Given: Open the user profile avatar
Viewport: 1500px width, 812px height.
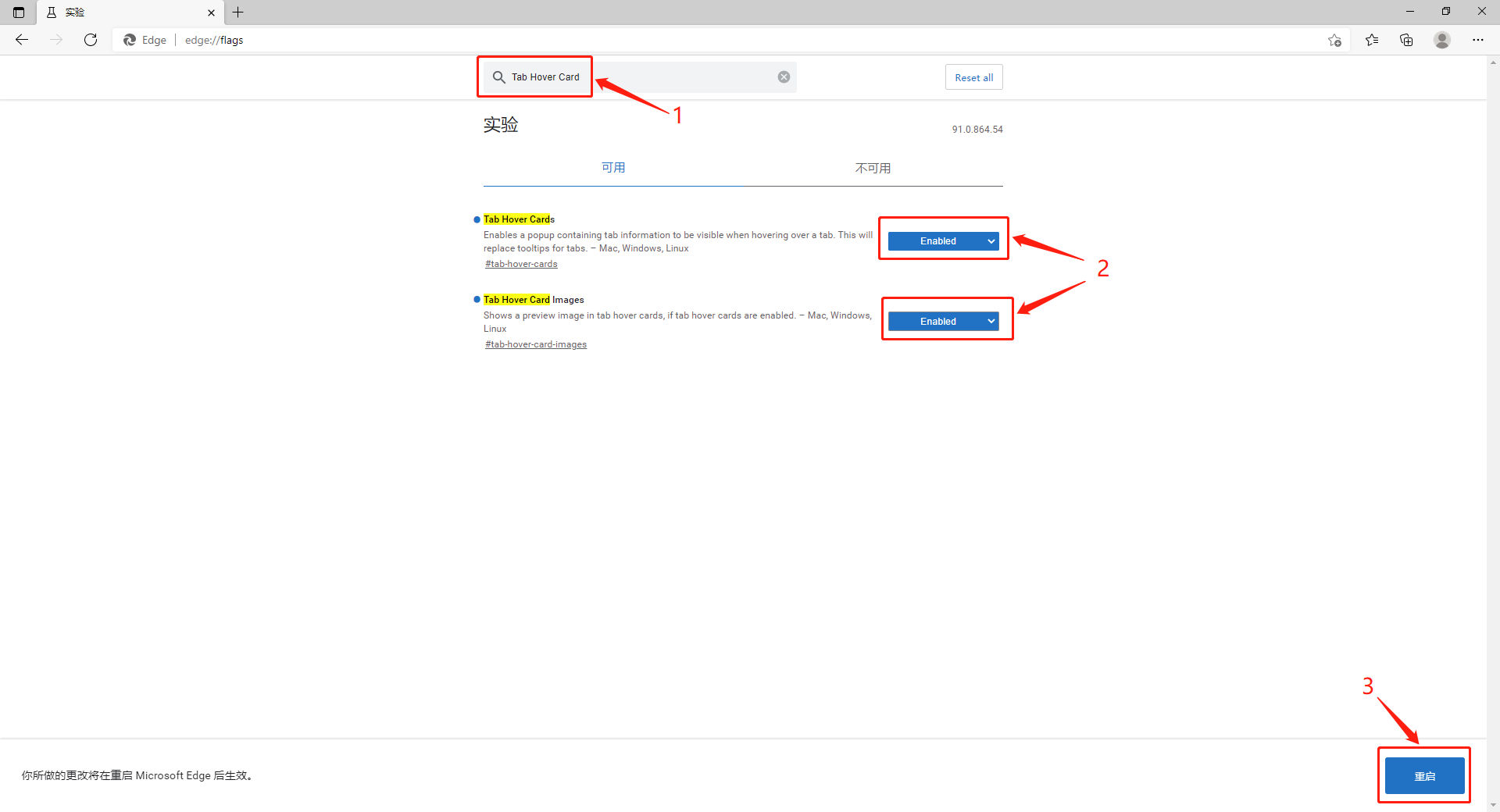Looking at the screenshot, I should click(1442, 40).
